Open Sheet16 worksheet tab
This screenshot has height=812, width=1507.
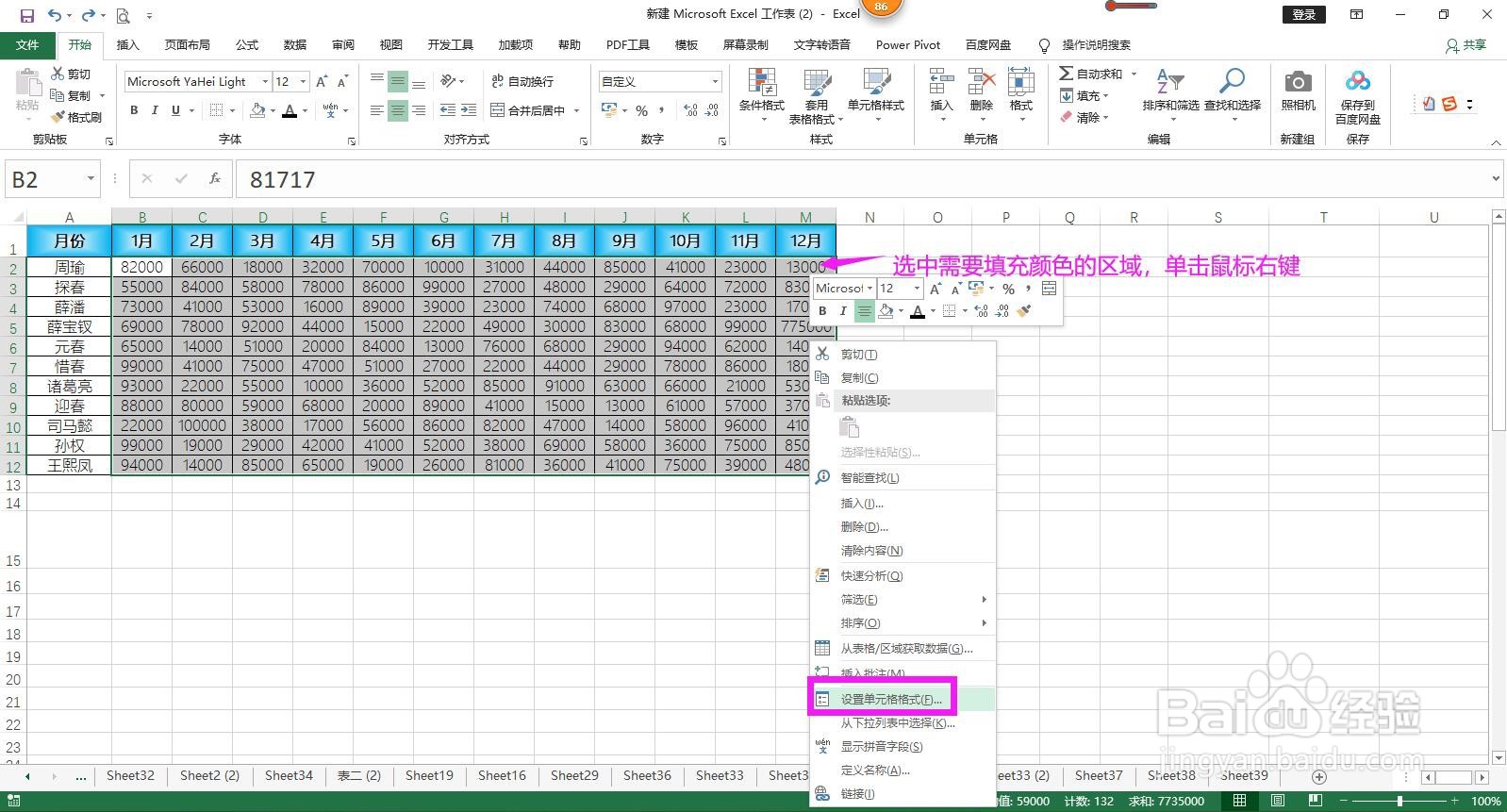click(502, 775)
